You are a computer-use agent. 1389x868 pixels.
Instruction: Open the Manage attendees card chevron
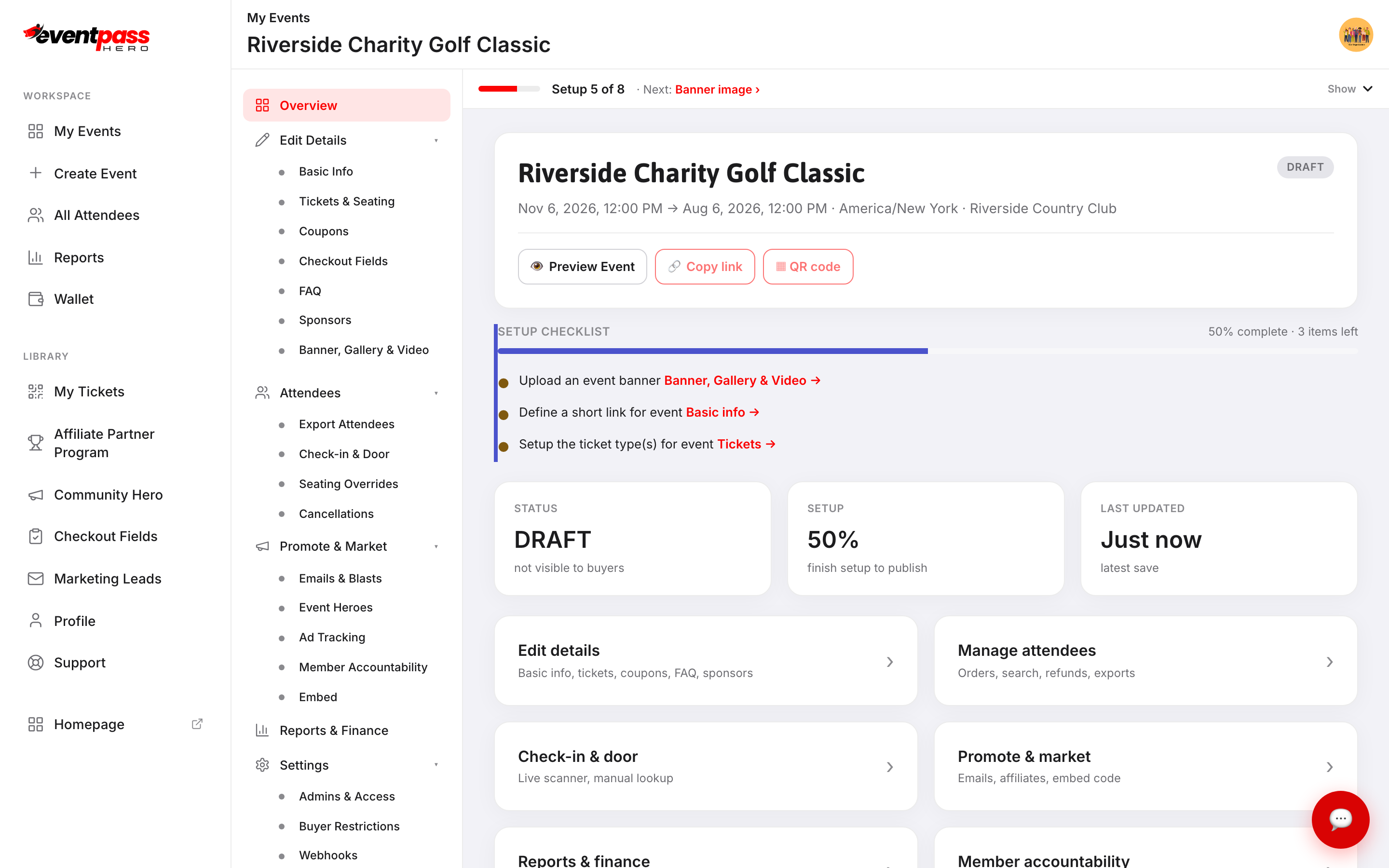click(x=1329, y=662)
